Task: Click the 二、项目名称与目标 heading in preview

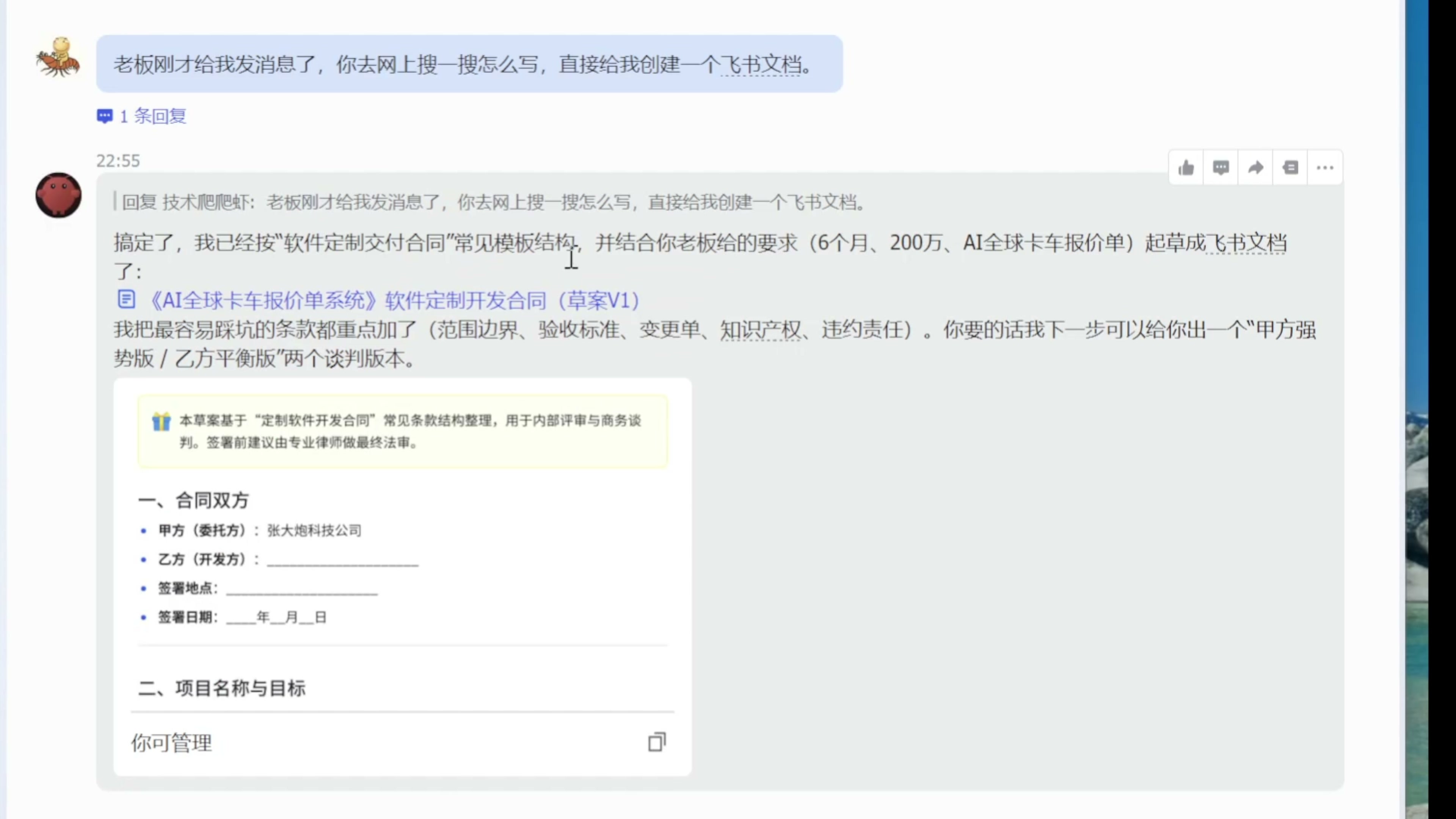Action: [x=222, y=689]
